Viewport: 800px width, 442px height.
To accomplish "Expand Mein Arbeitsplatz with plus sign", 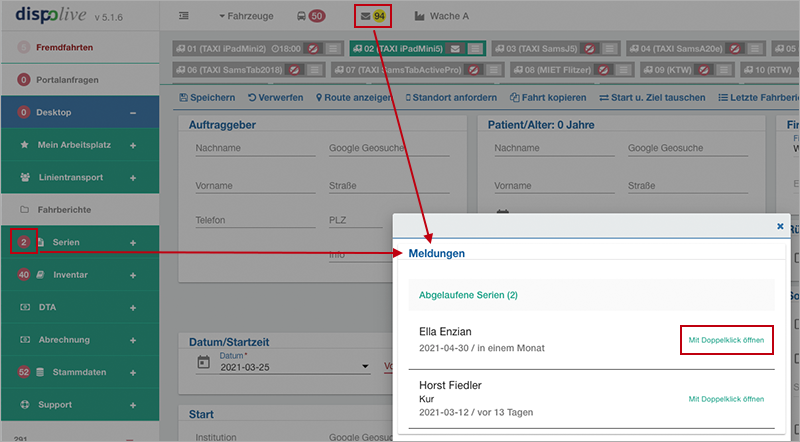I will coord(132,145).
